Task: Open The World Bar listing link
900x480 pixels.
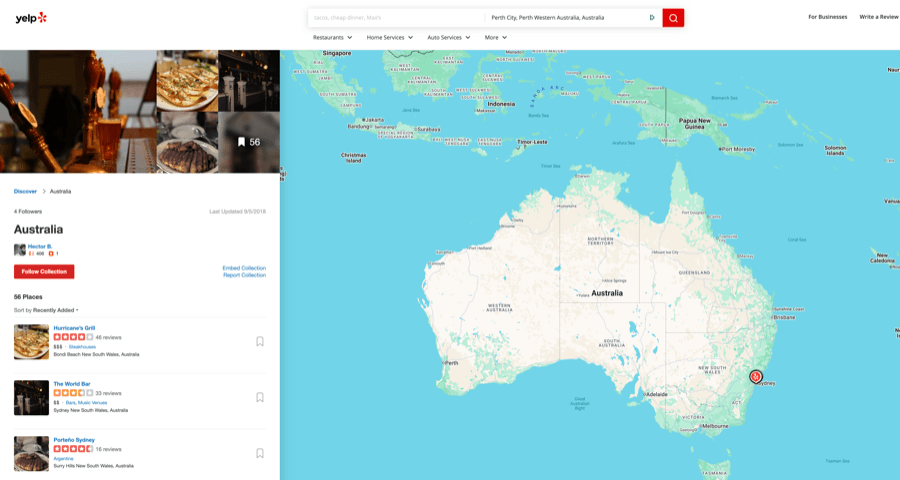Action: click(72, 384)
